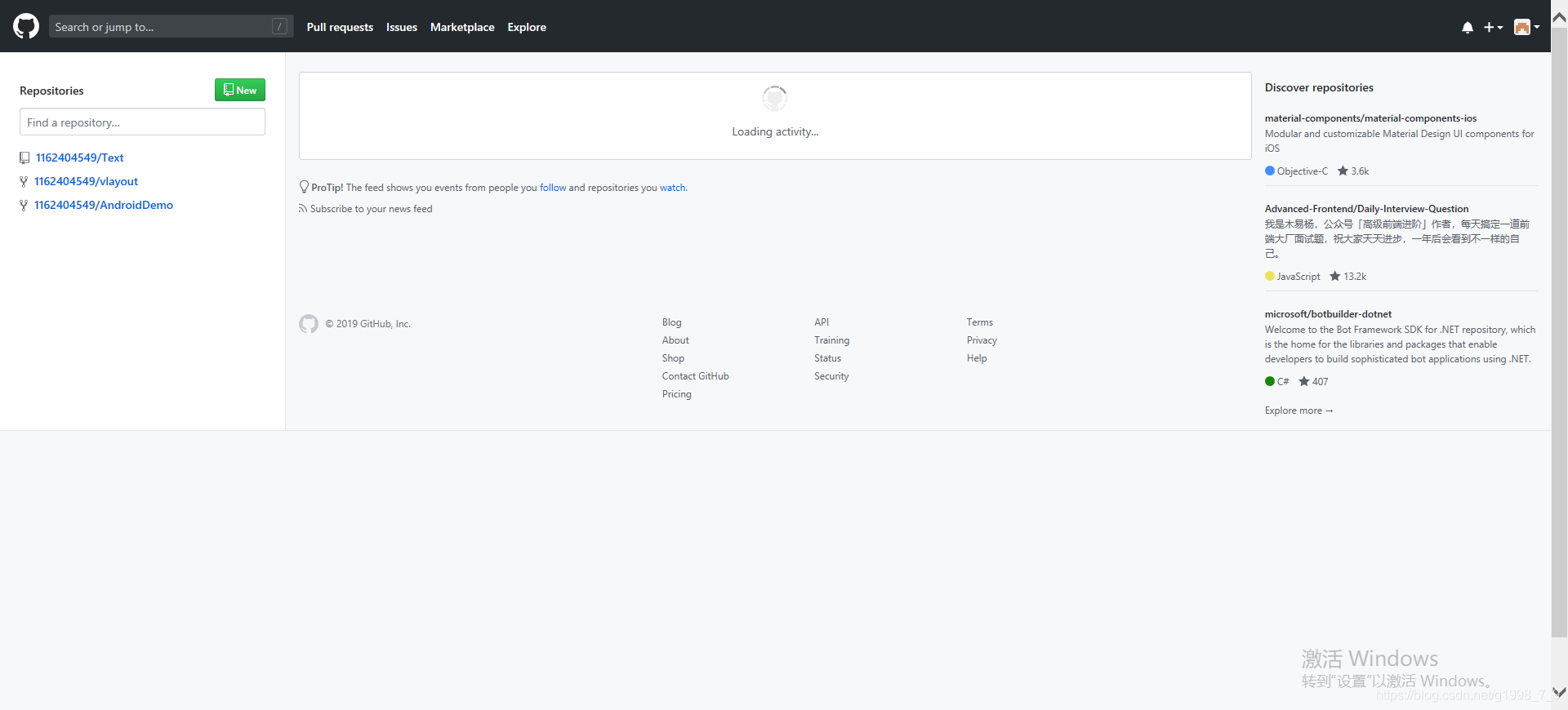Screen dimensions: 1568x710
Task: Open the user avatar profile menu
Action: point(1526,27)
